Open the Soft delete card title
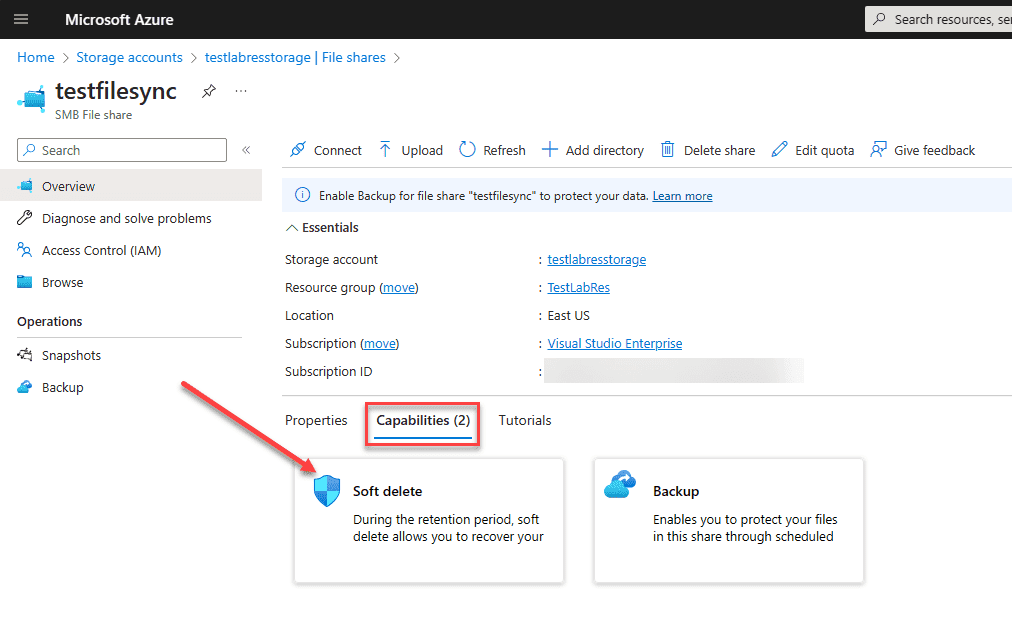 [387, 491]
